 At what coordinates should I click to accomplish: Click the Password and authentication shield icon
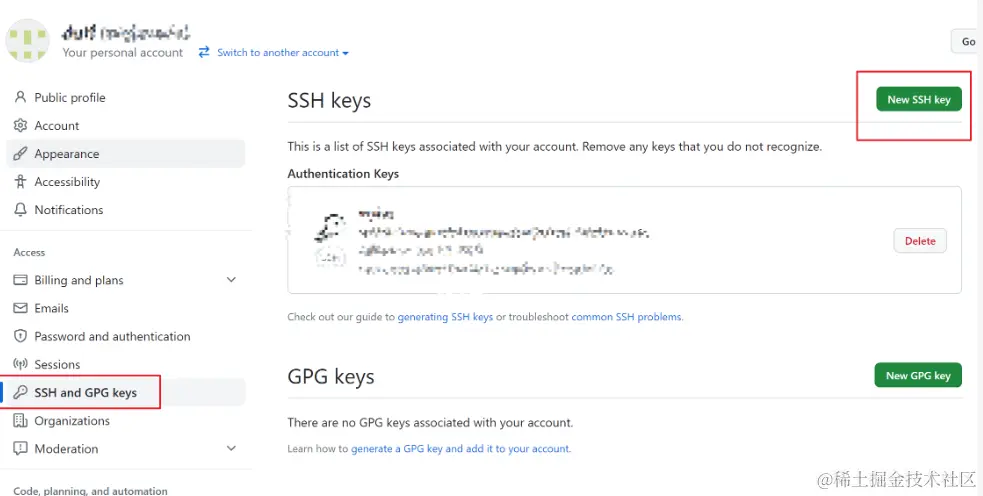pos(20,337)
